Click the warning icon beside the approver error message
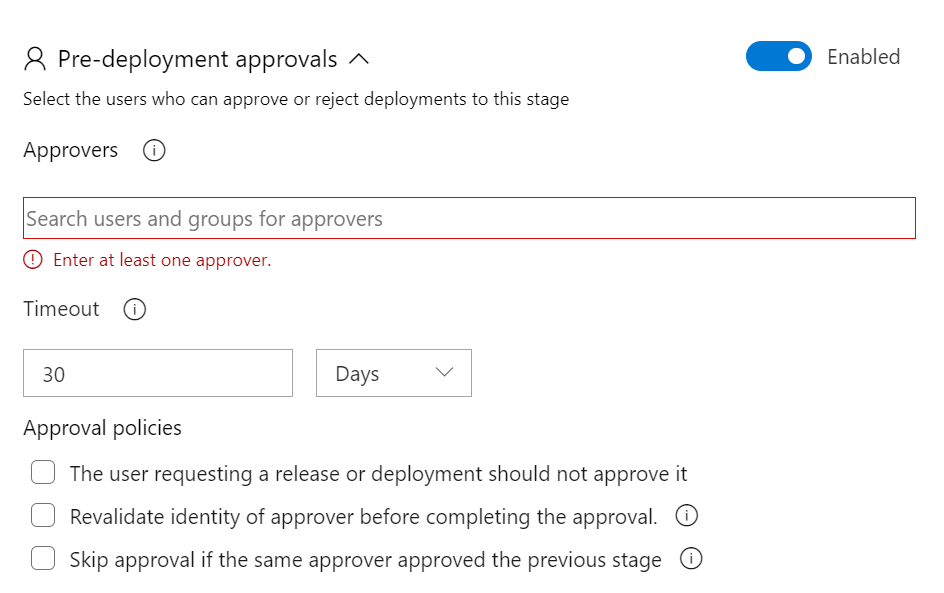The width and height of the screenshot is (944, 593). click(33, 259)
